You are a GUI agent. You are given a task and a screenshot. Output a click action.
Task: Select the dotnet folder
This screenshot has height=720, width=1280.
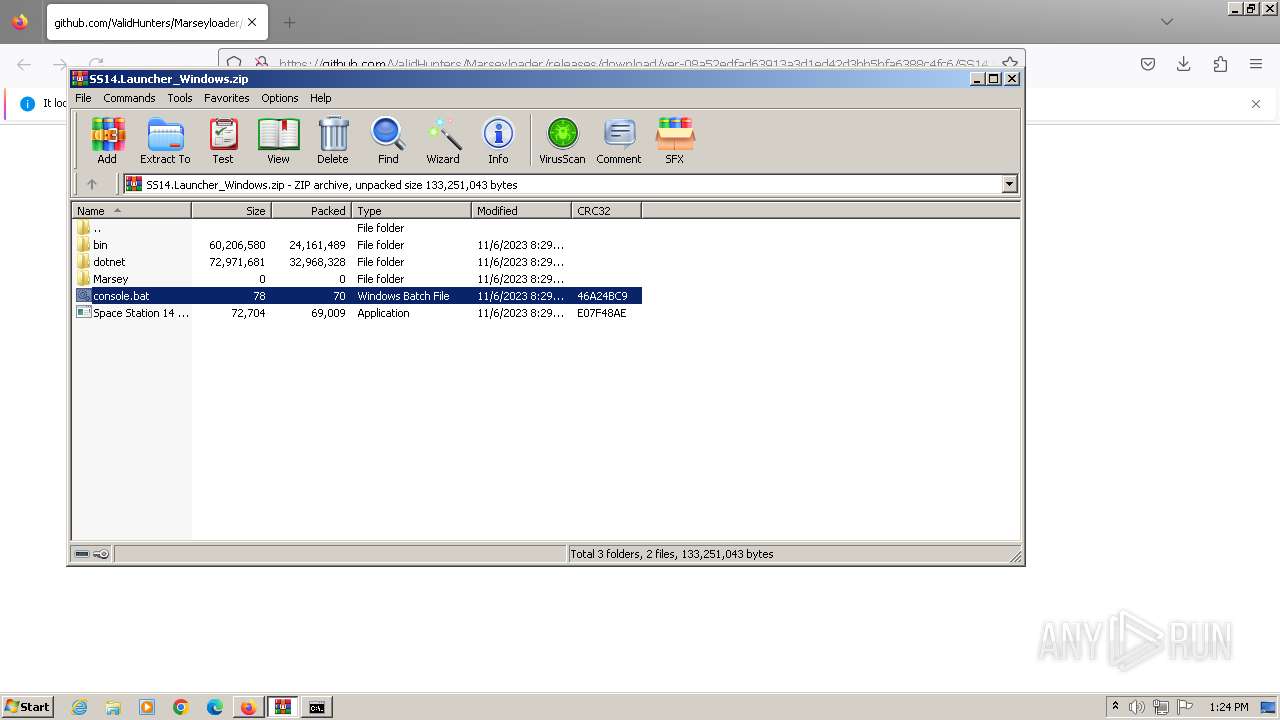(x=358, y=262)
